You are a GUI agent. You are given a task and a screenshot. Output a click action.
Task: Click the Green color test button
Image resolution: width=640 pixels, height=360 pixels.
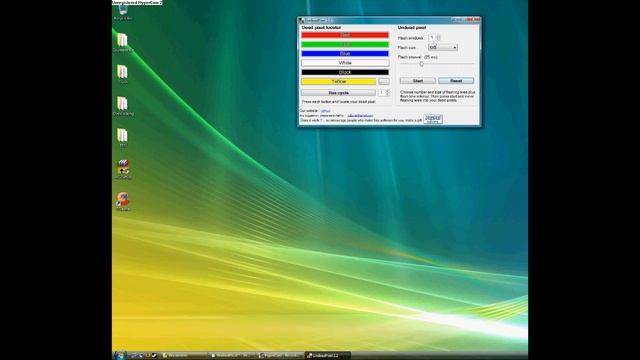click(x=345, y=44)
